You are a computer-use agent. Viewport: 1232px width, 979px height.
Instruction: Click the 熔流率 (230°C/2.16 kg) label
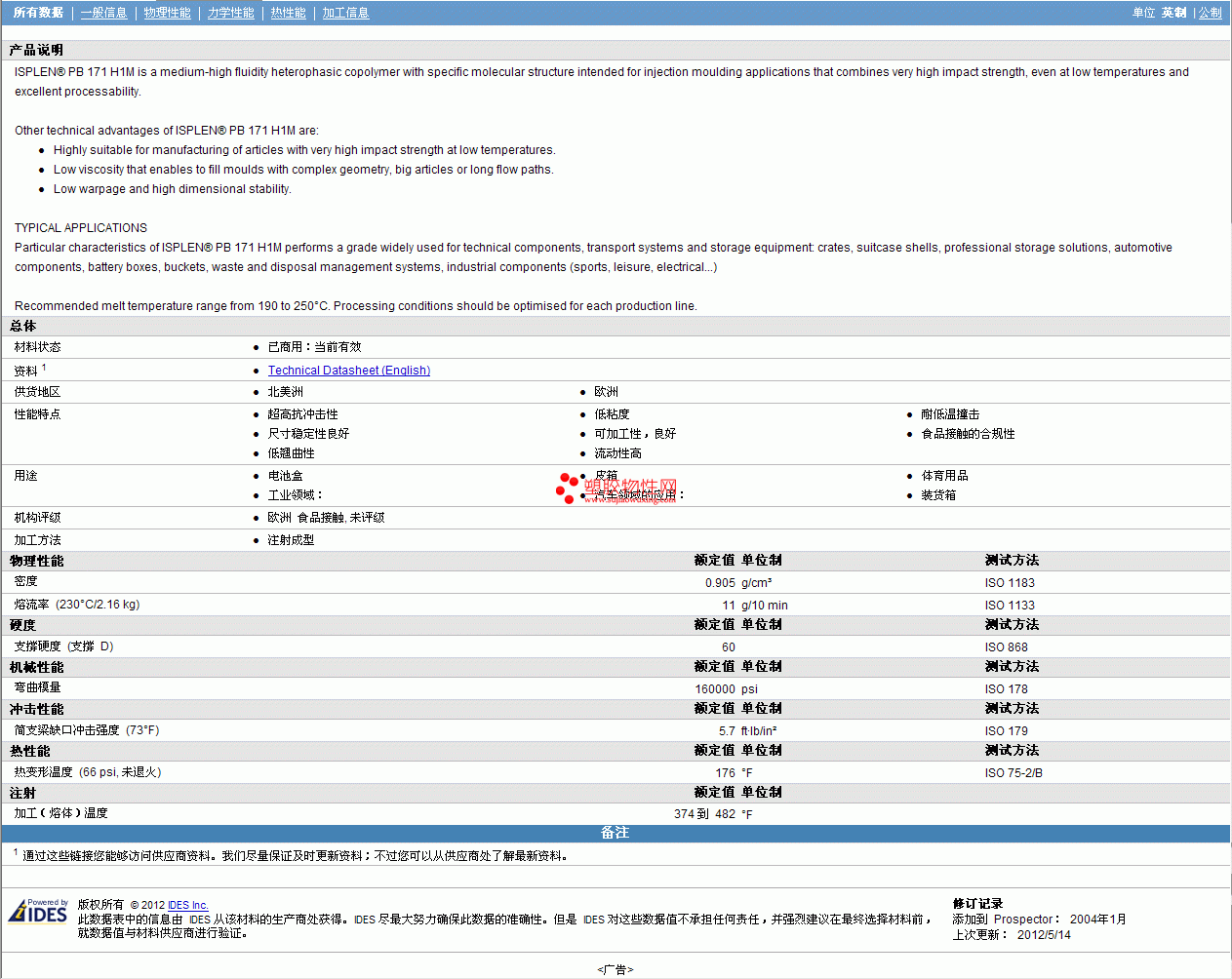[77, 605]
